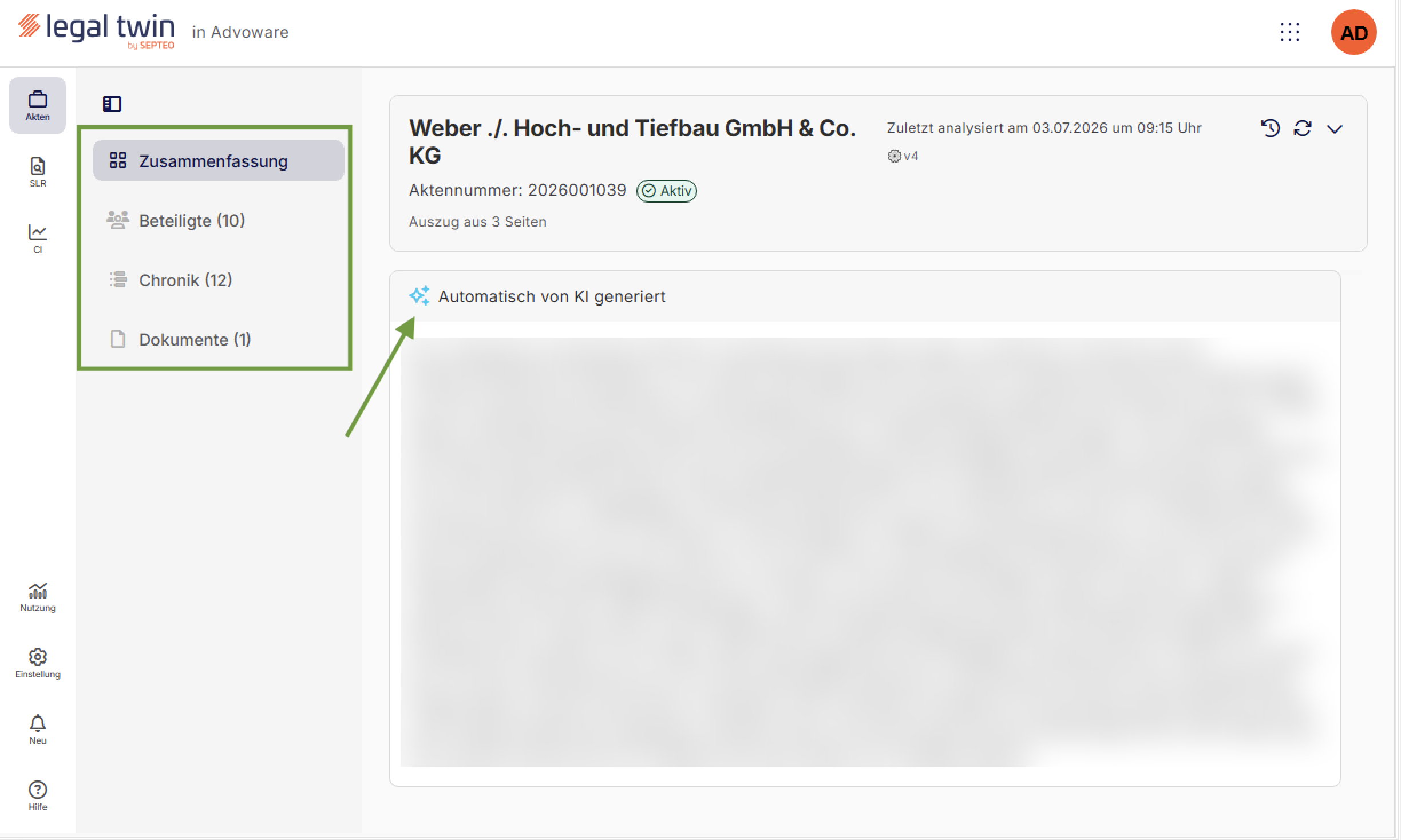Viewport: 1401px width, 840px height.
Task: Expand case header with the chevron down
Action: [1335, 129]
